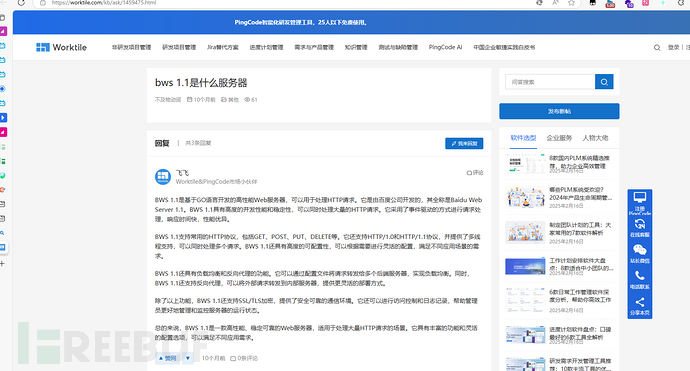Click the 我来回复 button

pyautogui.click(x=464, y=143)
